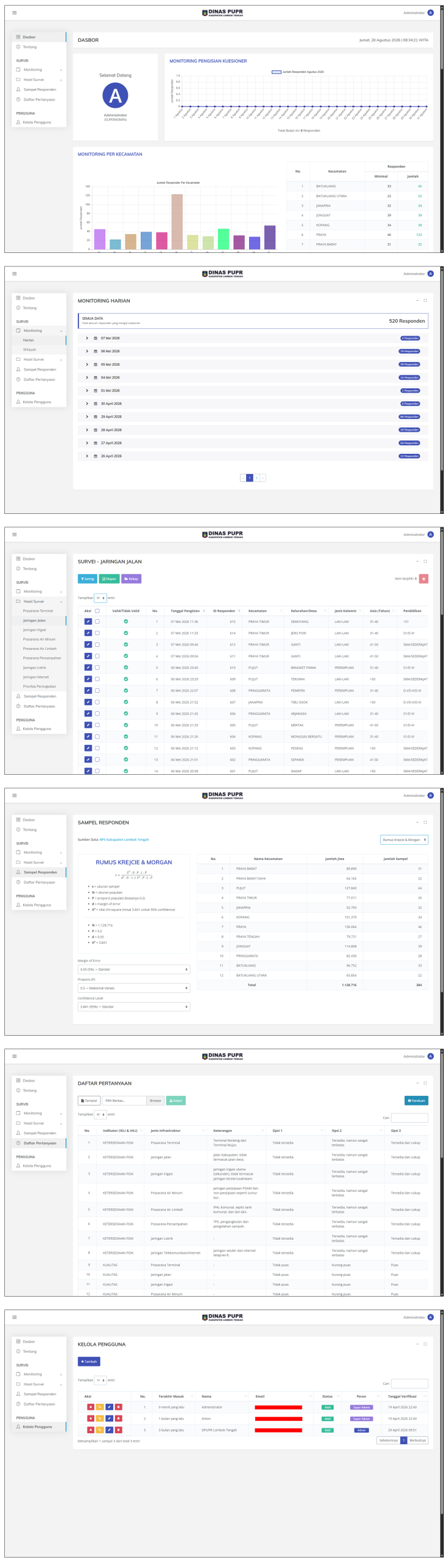Open the Confidence Level dropdown
448x1568 pixels.
134,1006
